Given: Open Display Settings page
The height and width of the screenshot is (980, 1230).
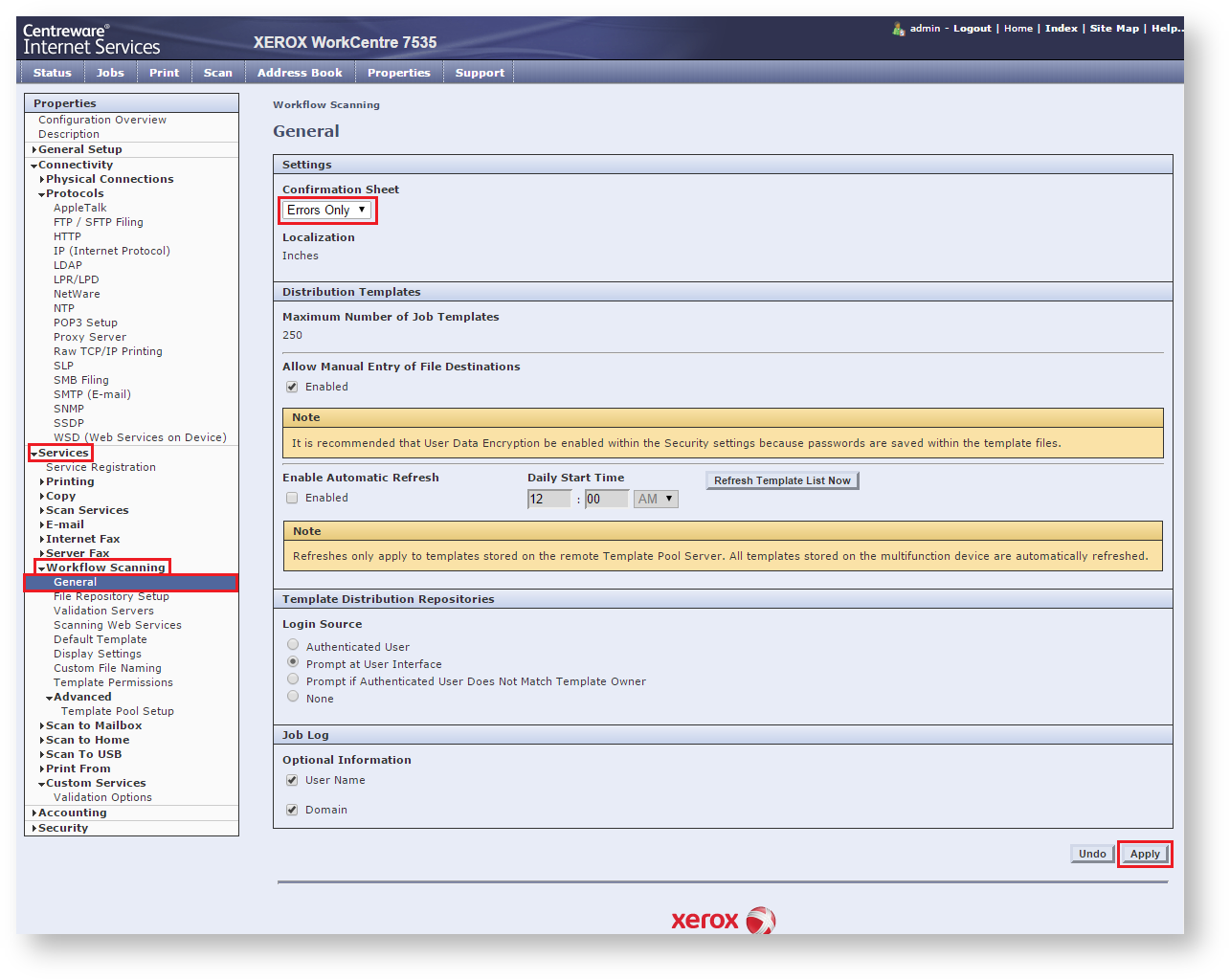Looking at the screenshot, I should 98,654.
